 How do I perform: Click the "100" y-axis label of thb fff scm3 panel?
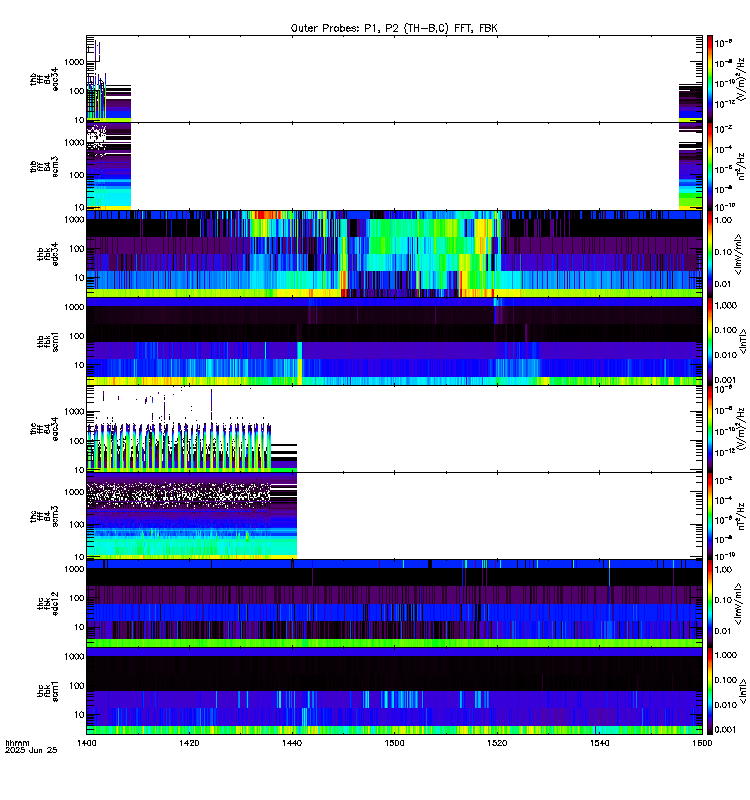pyautogui.click(x=77, y=175)
